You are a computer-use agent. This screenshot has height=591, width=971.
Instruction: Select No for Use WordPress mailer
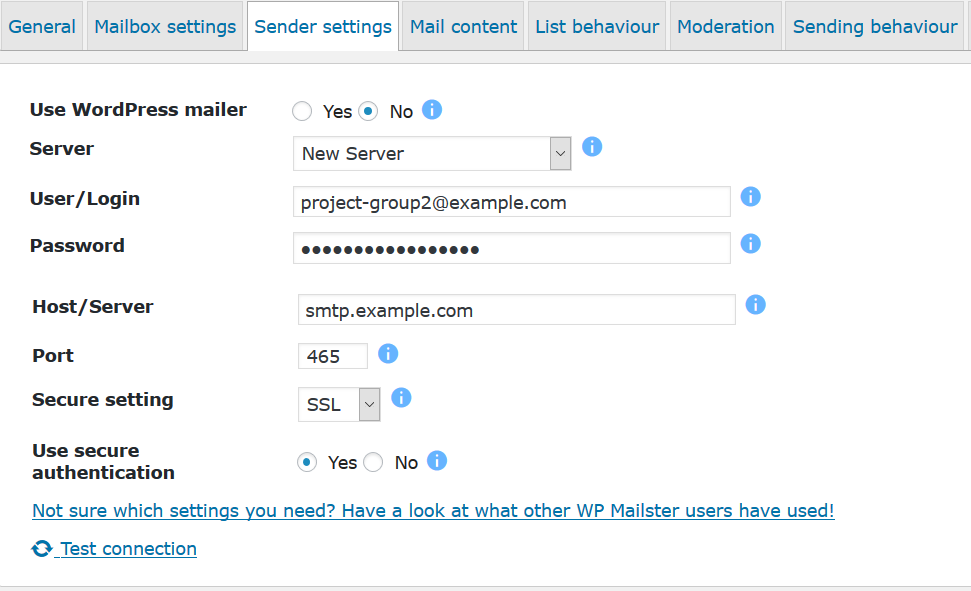coord(369,111)
